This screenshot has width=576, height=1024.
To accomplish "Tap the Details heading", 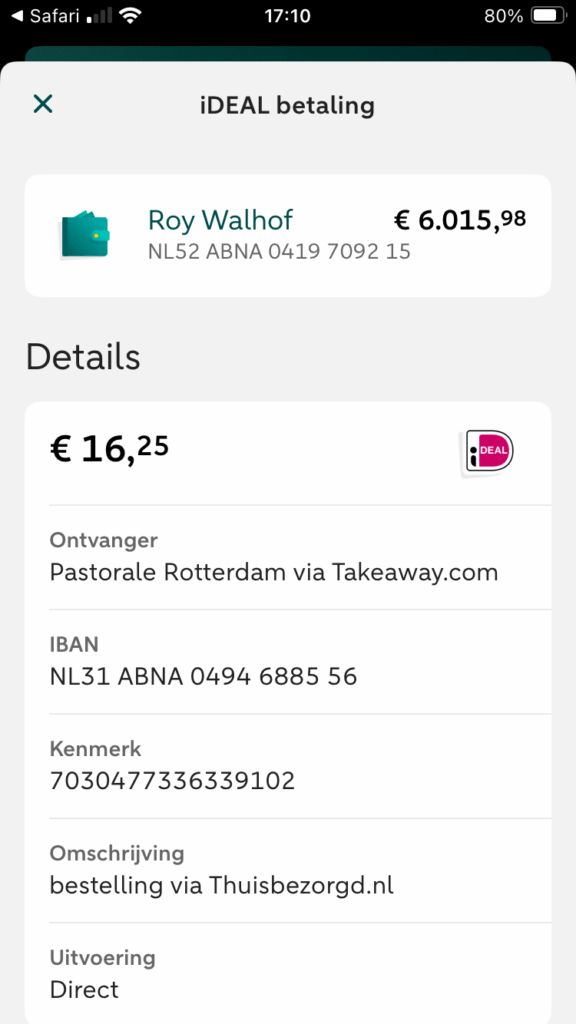I will click(83, 357).
